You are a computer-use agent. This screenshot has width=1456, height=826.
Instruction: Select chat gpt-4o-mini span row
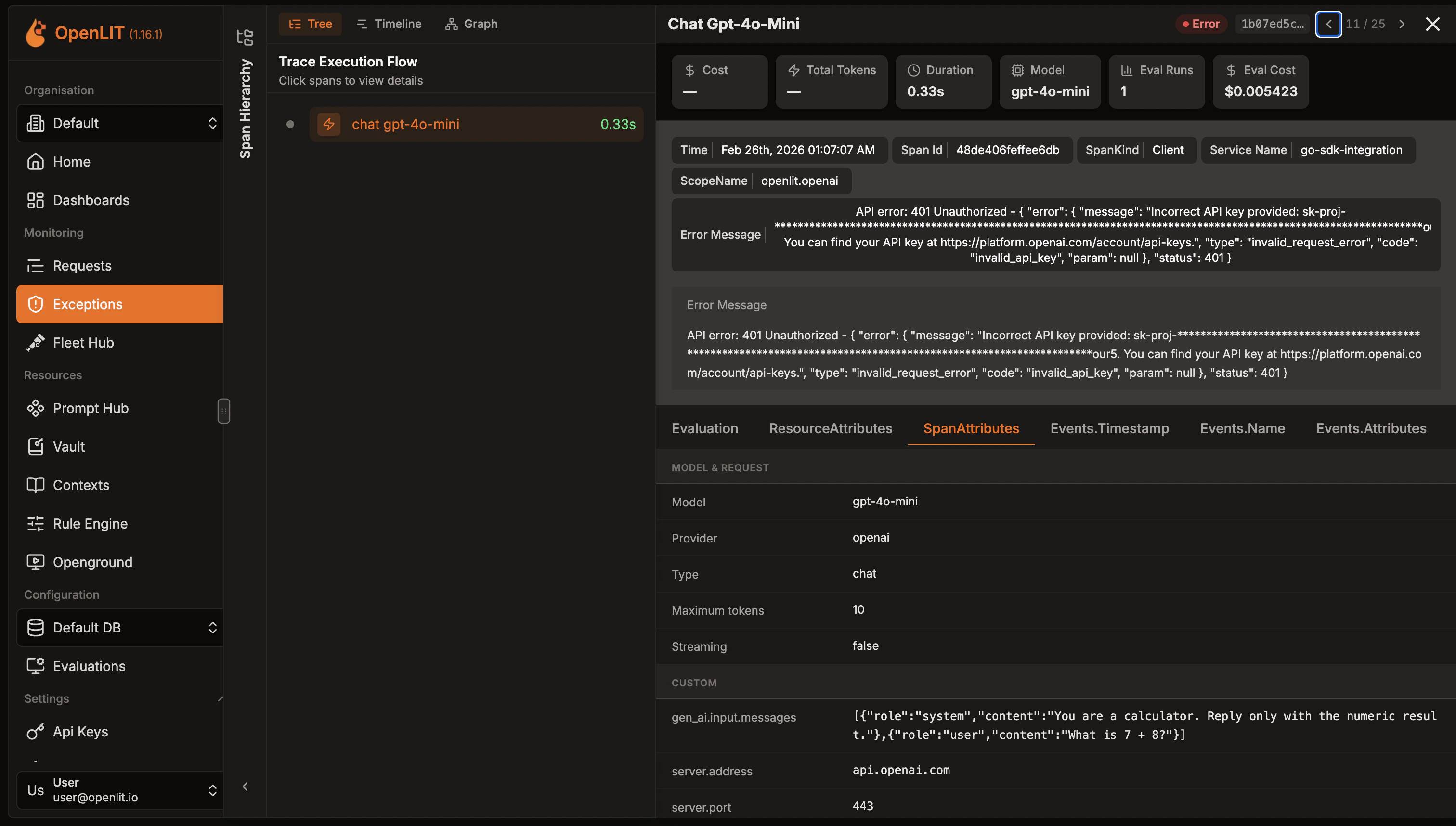[x=476, y=124]
